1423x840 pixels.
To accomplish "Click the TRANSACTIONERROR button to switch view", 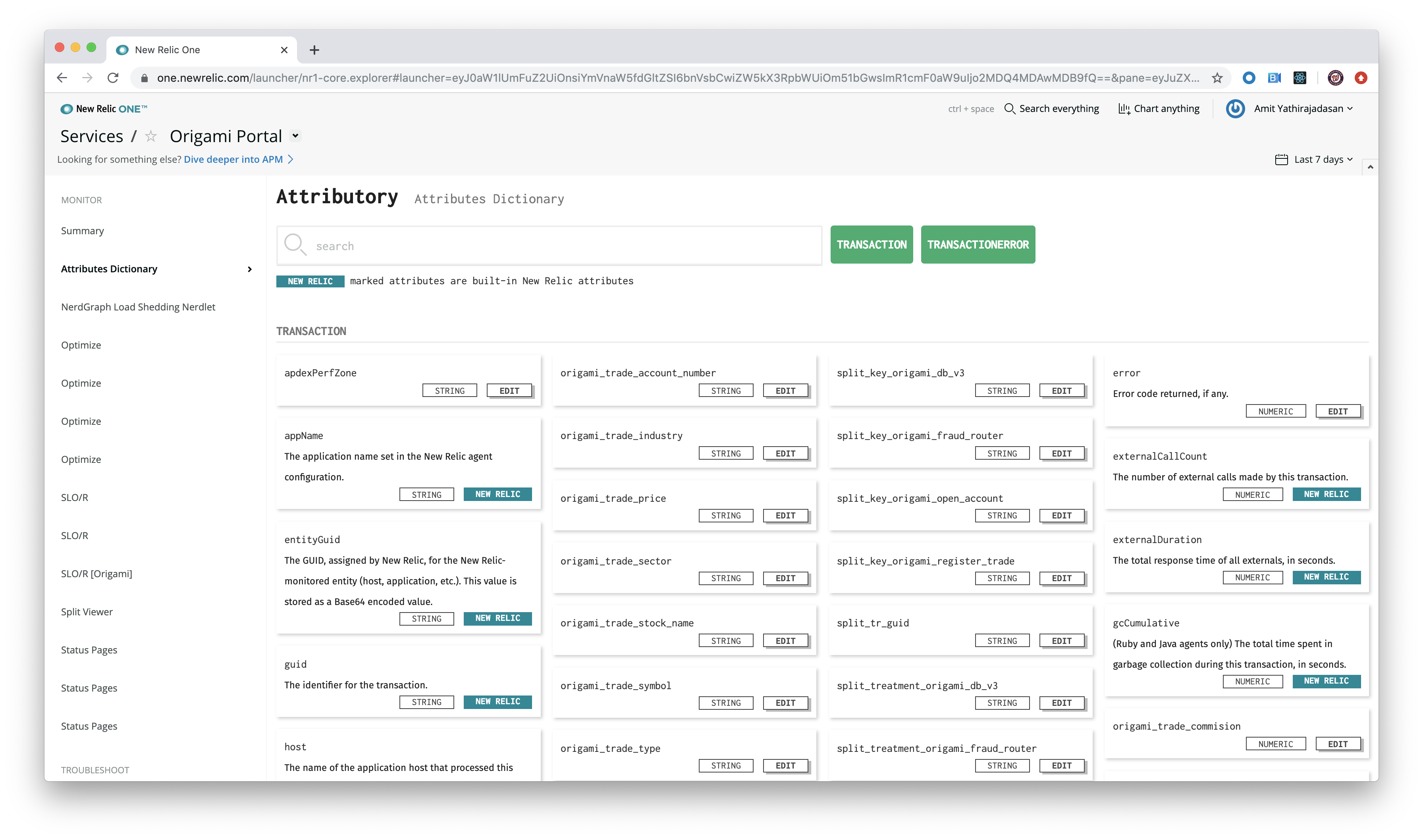I will [x=977, y=244].
